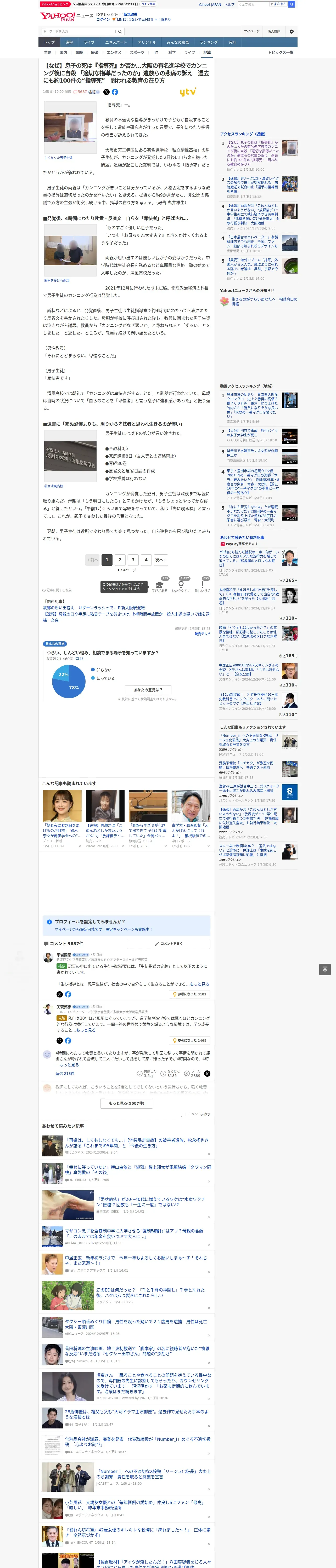Go to next page 次へ
This screenshot has height=1568, width=336.
point(160,560)
